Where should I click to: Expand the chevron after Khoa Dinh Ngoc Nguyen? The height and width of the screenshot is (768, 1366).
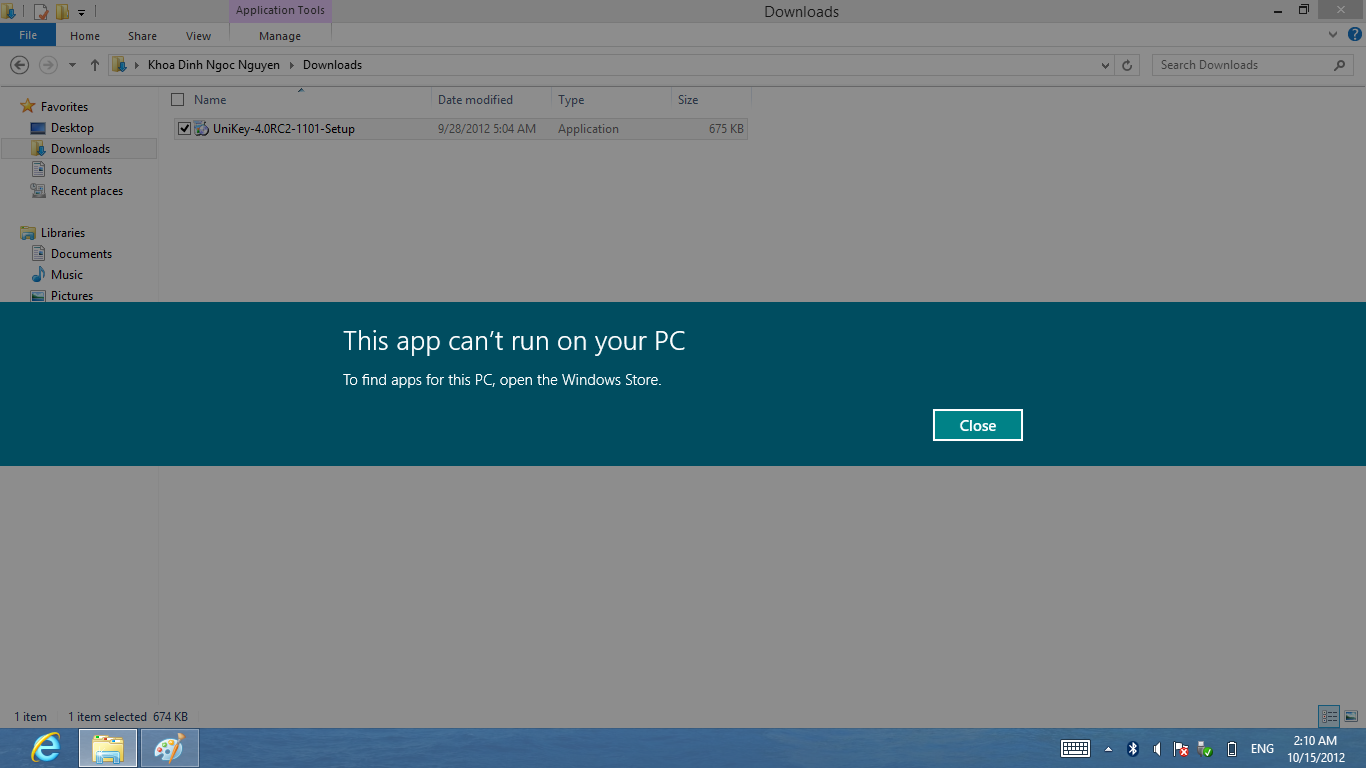coord(292,65)
